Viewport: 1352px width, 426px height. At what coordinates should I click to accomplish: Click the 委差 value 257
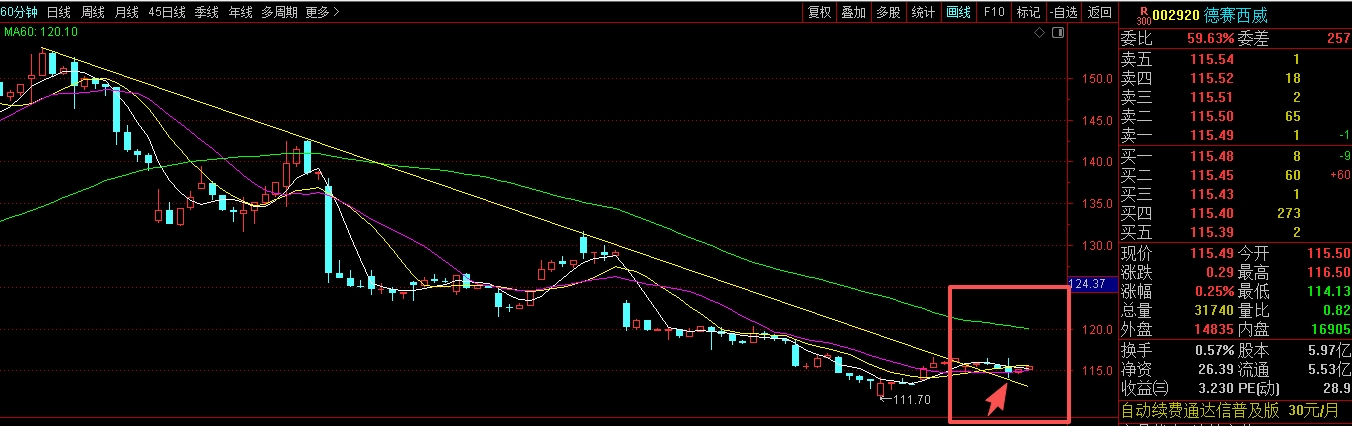tap(1338, 39)
